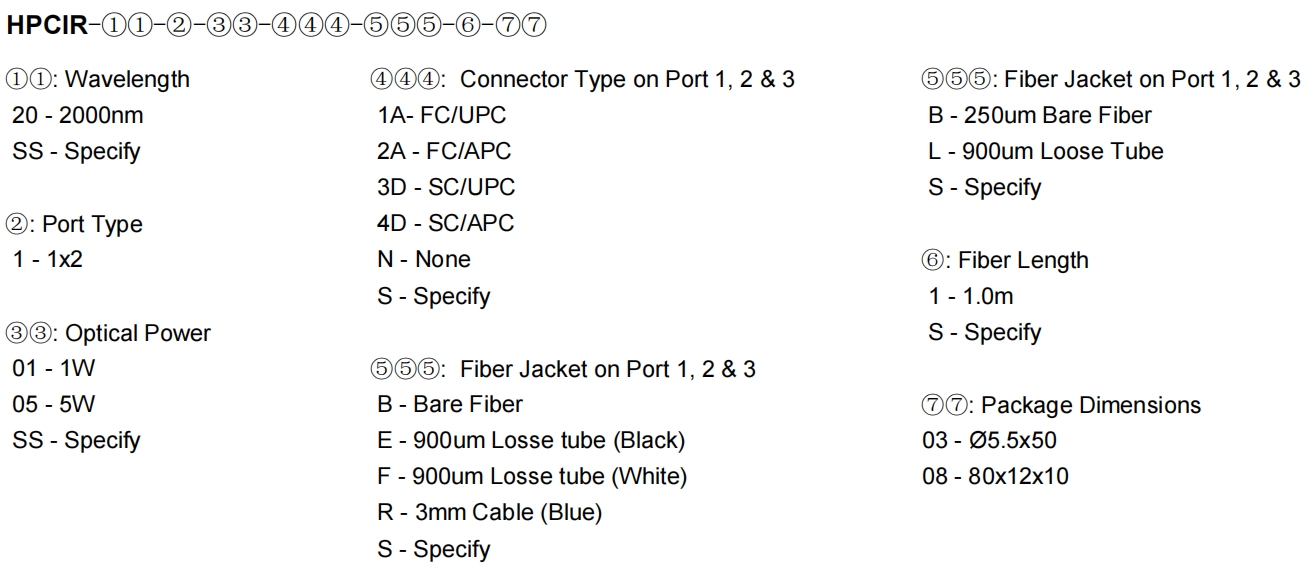This screenshot has width=1316, height=574.
Task: Choose the "2A - FC/APC" connector option
Action: click(x=444, y=151)
